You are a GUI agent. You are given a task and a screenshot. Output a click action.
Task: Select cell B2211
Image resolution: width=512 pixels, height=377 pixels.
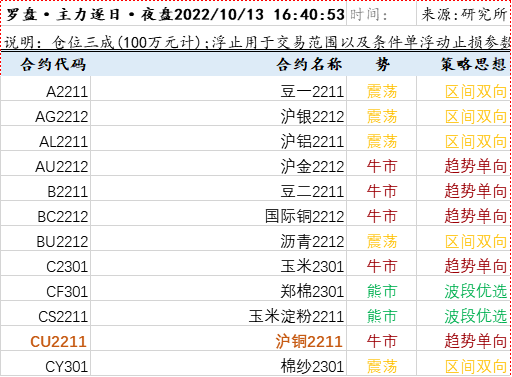(46, 188)
